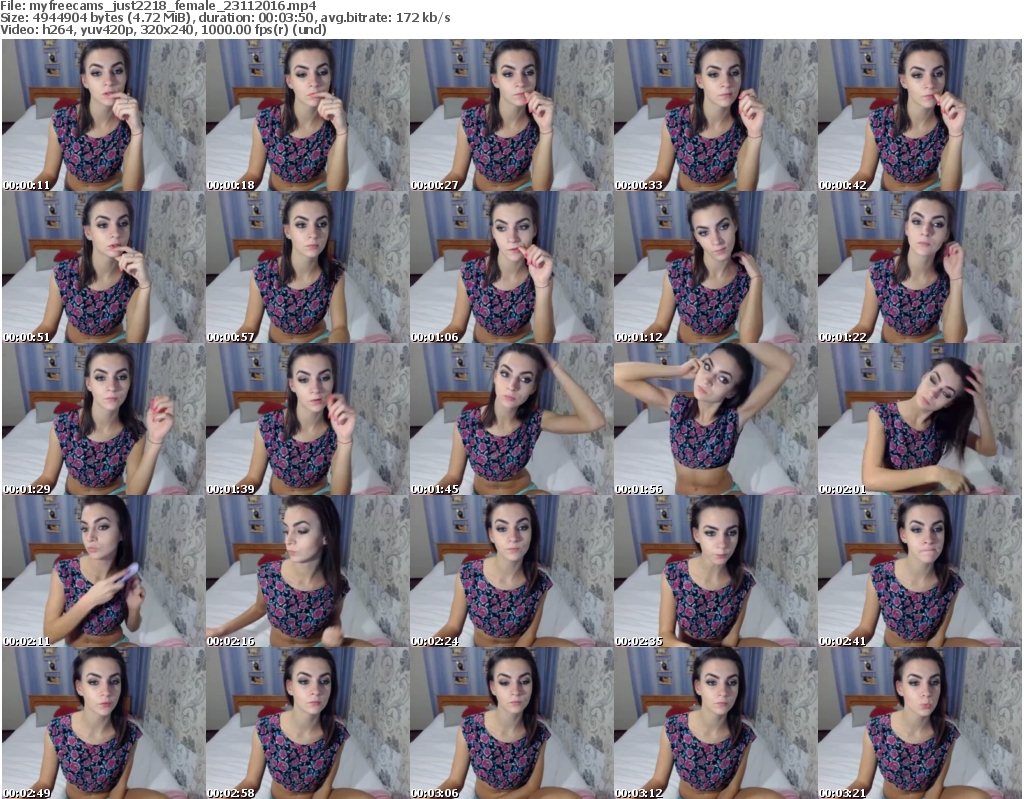The image size is (1024, 799).
Task: Click the Video codec h264 info line
Action: pos(163,29)
